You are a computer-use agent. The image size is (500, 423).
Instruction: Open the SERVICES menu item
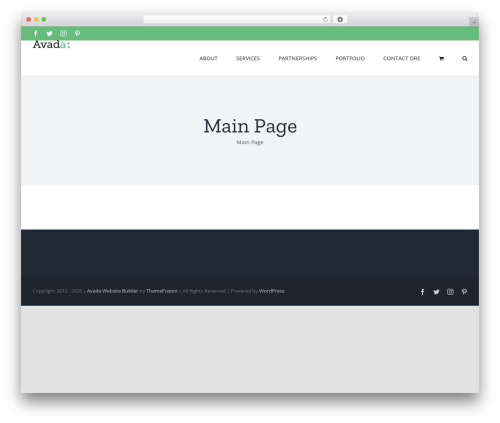pyautogui.click(x=248, y=58)
